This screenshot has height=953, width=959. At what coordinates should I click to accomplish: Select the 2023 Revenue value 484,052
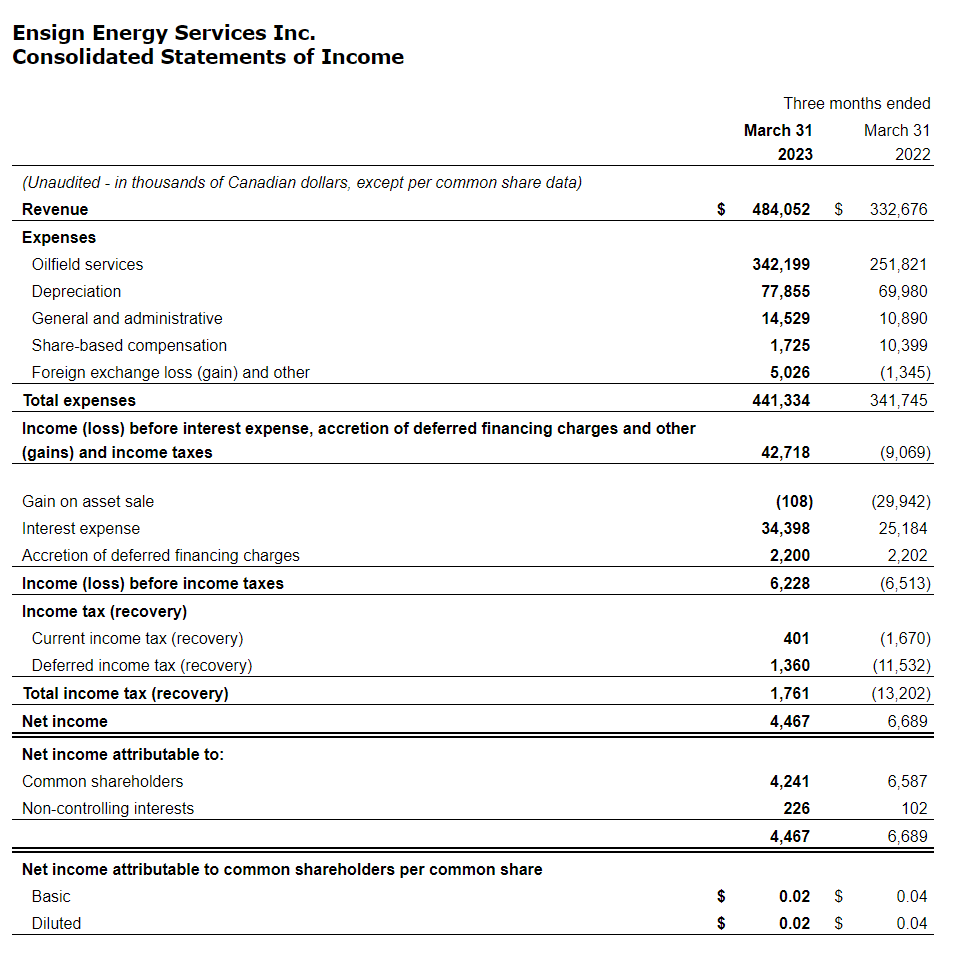[x=780, y=210]
